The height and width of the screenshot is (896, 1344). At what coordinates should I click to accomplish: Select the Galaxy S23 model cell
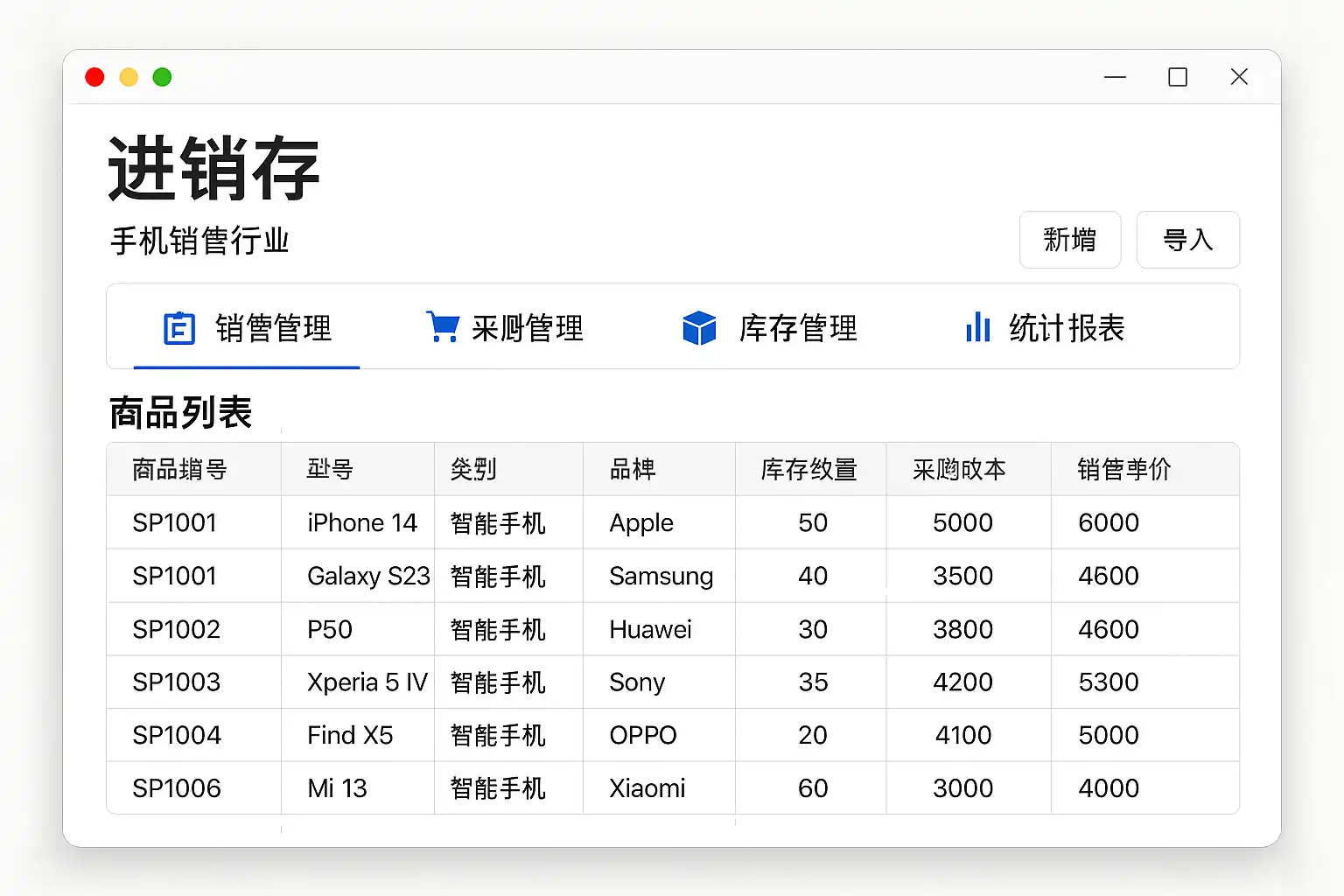[367, 577]
